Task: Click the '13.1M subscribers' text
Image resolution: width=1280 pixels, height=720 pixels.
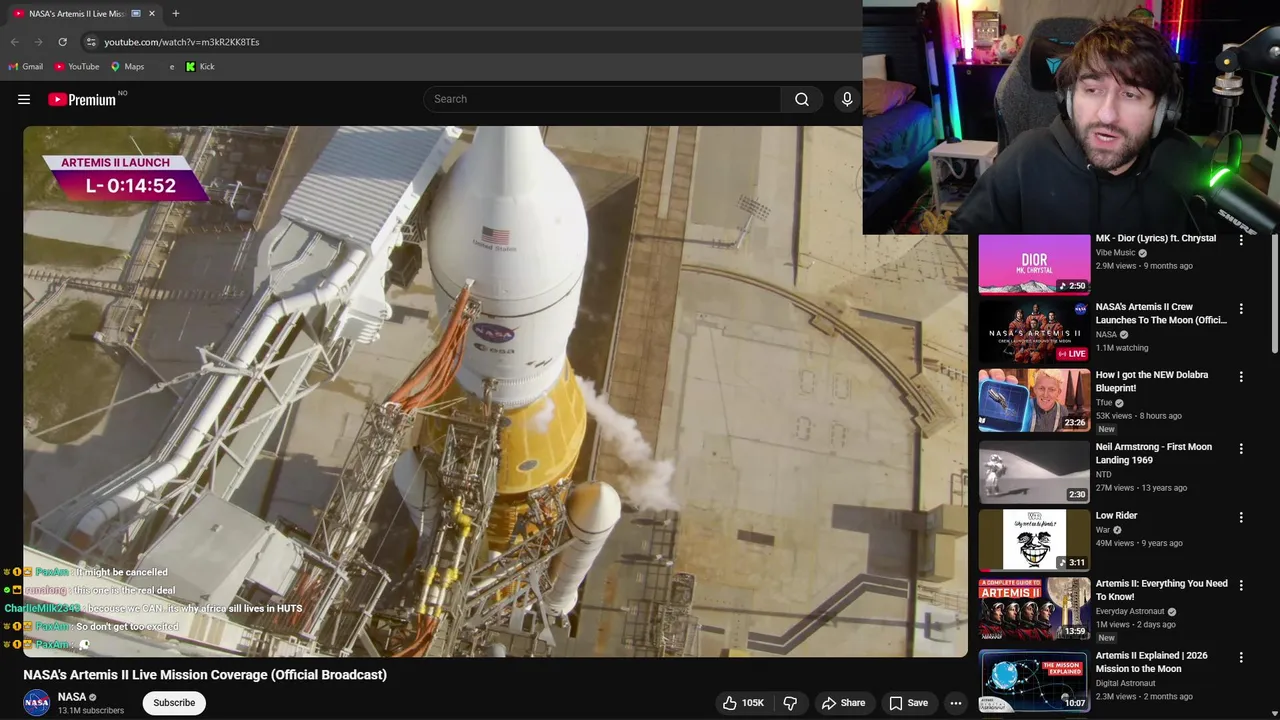Action: [x=91, y=711]
